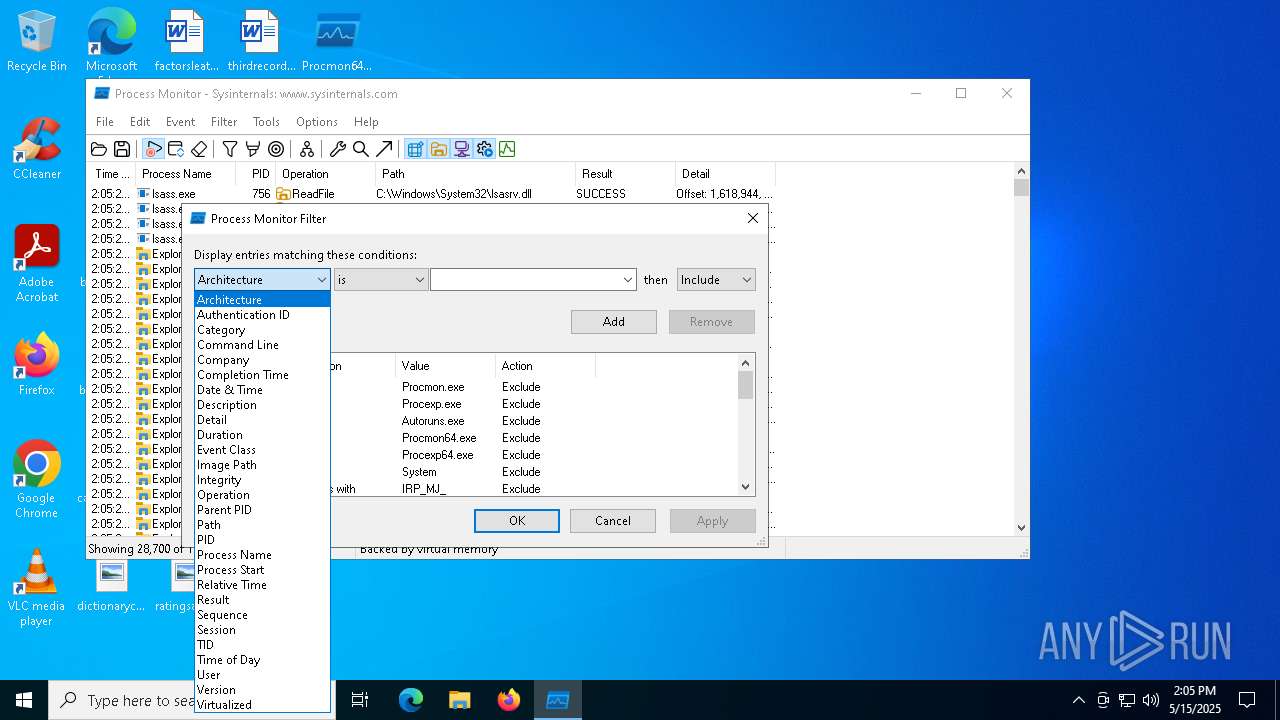Close the Process Monitor Filter dialog
The image size is (1280, 720).
[753, 218]
